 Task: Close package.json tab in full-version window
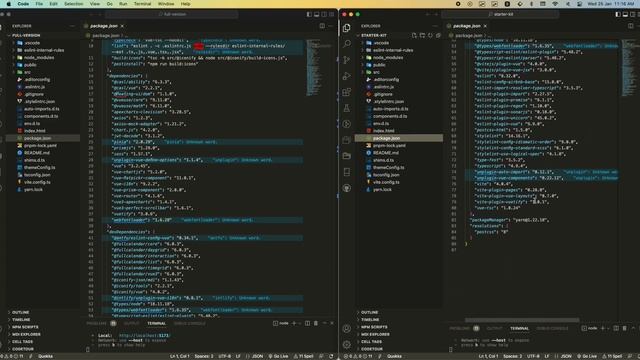[122, 26]
